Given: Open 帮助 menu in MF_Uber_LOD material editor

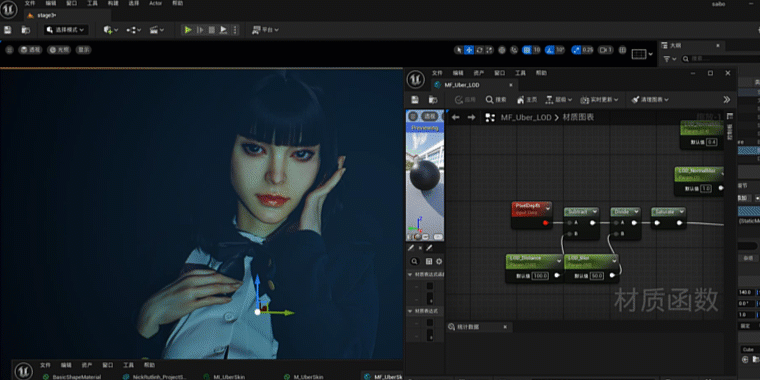Looking at the screenshot, I should [541, 73].
